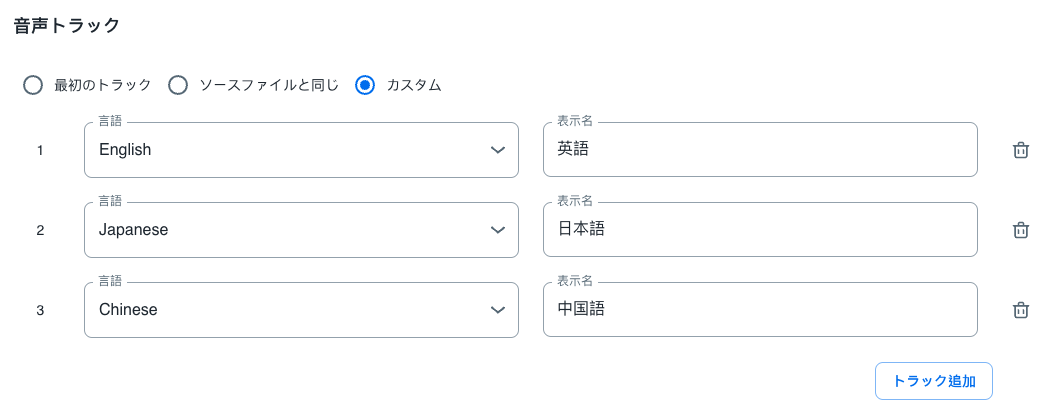The height and width of the screenshot is (419, 1055).
Task: Delete audio track 1 with trash icon
Action: (x=1020, y=150)
